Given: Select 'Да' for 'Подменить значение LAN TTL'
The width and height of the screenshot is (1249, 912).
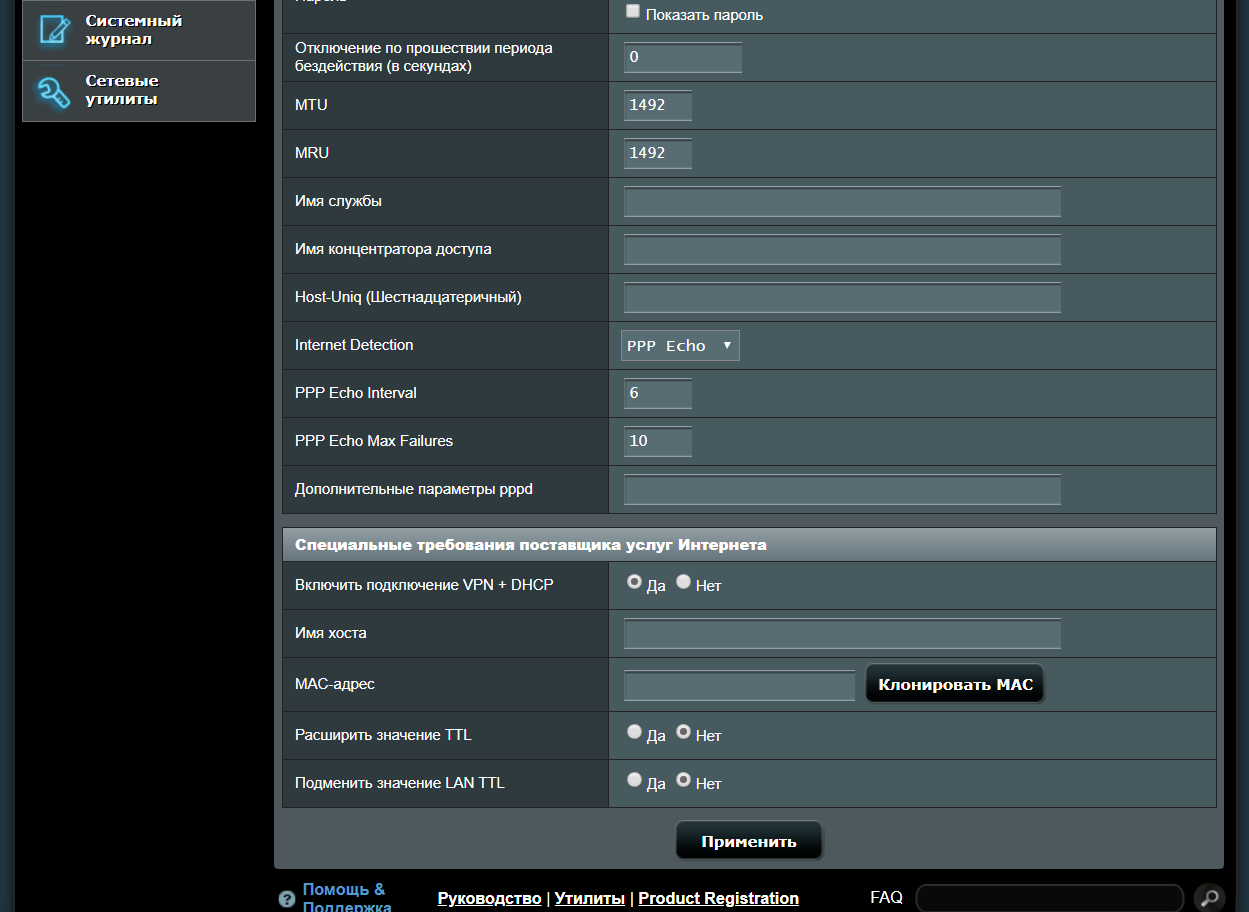Looking at the screenshot, I should click(634, 780).
